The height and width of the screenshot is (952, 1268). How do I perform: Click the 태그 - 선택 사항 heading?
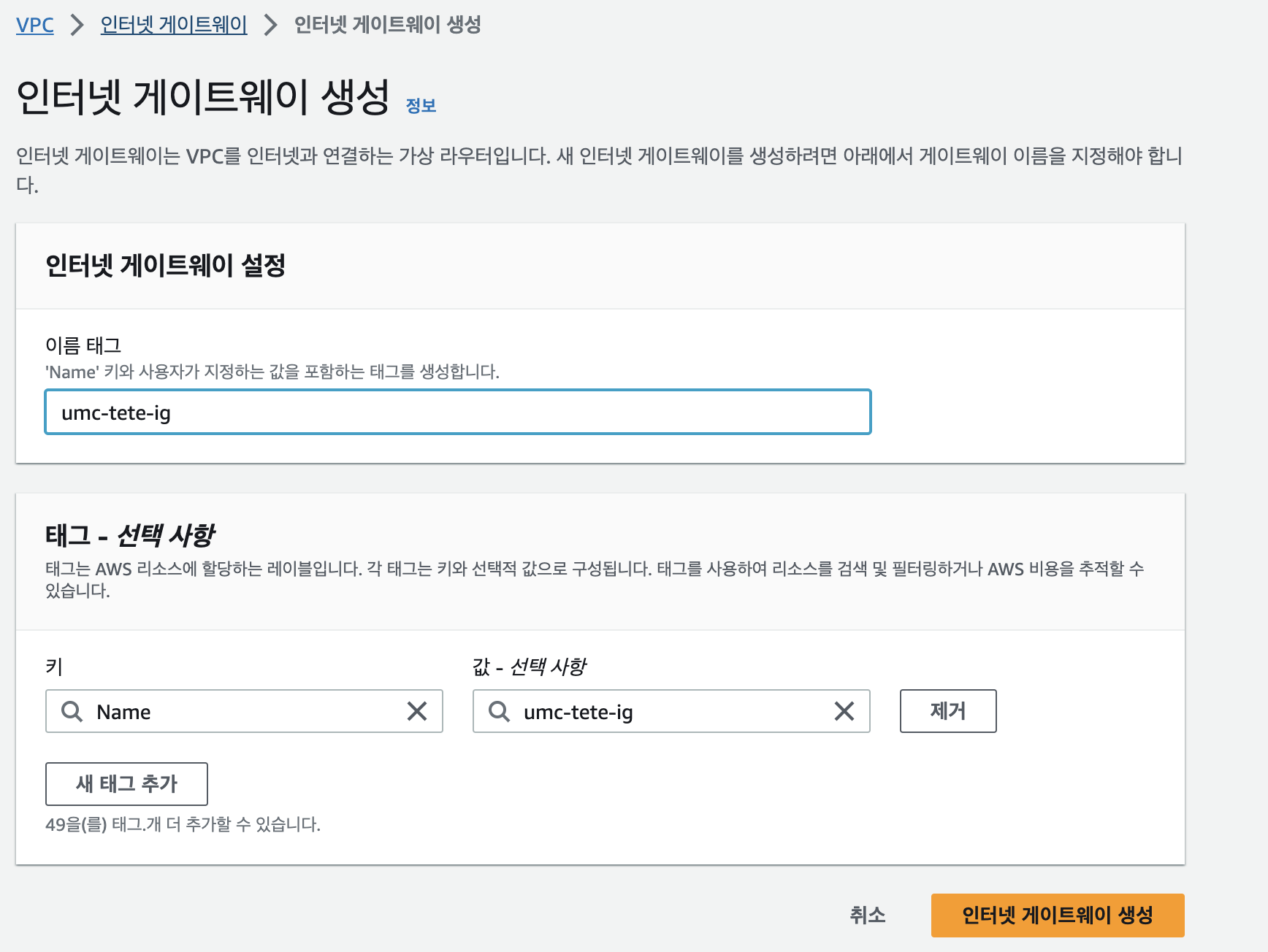coord(130,535)
